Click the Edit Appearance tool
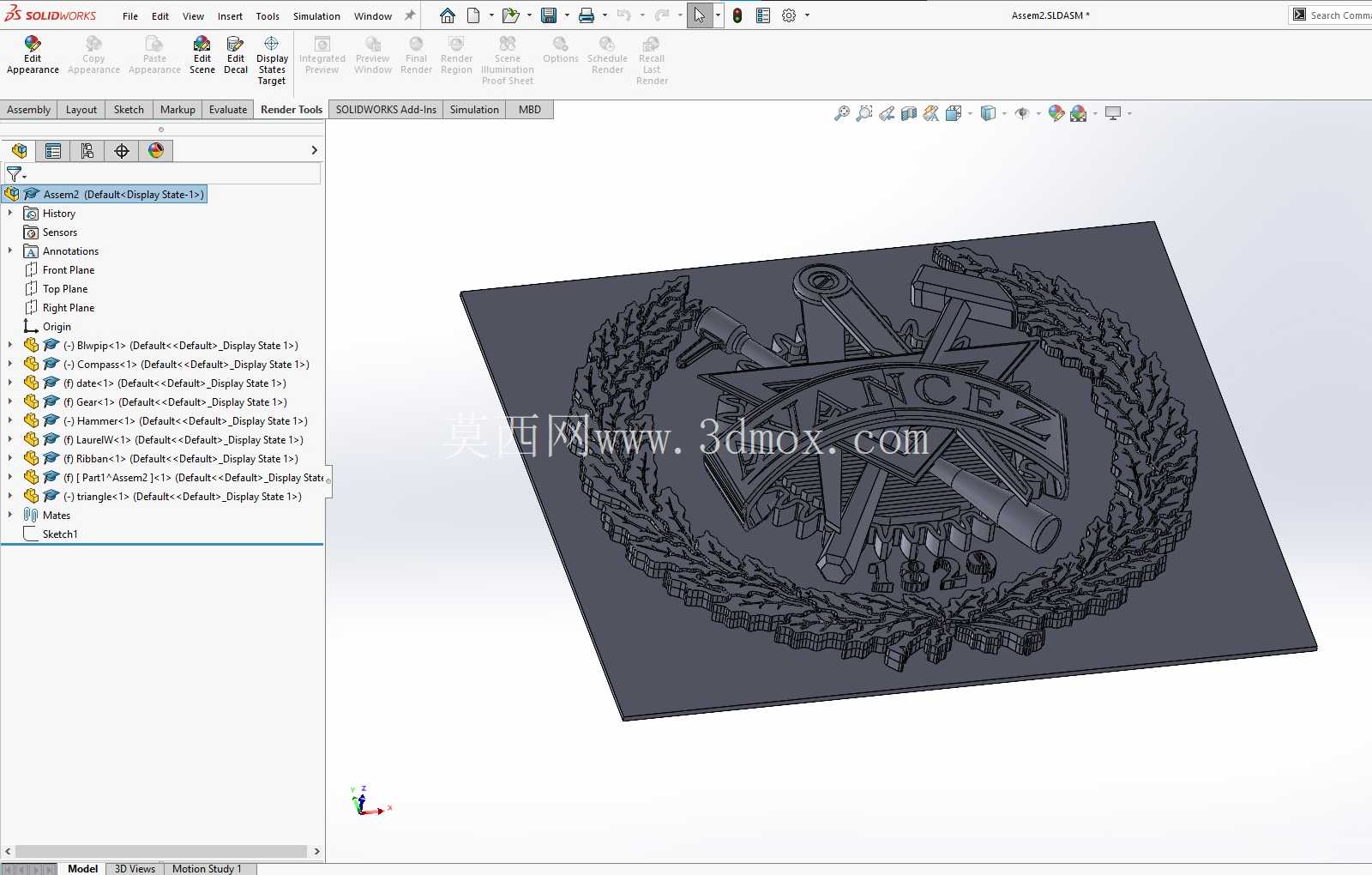 click(x=33, y=55)
